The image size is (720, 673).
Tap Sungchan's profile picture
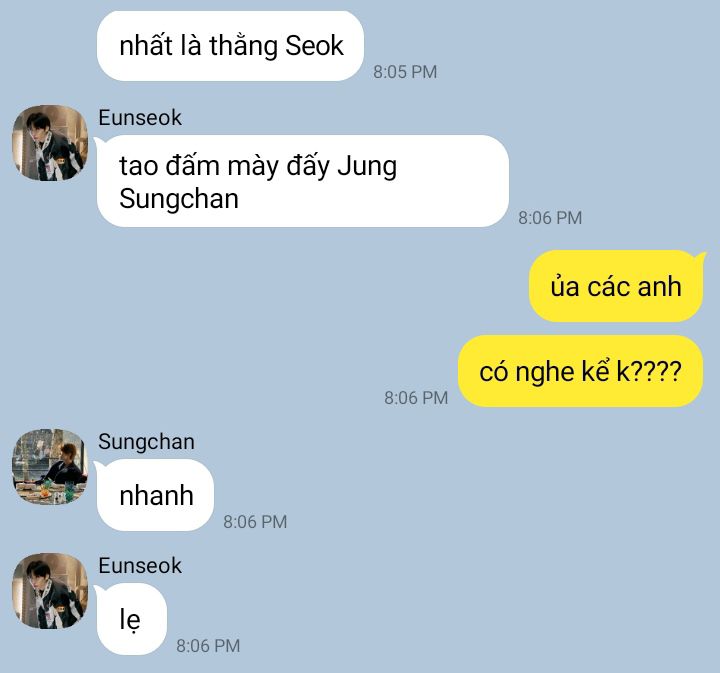coord(50,466)
